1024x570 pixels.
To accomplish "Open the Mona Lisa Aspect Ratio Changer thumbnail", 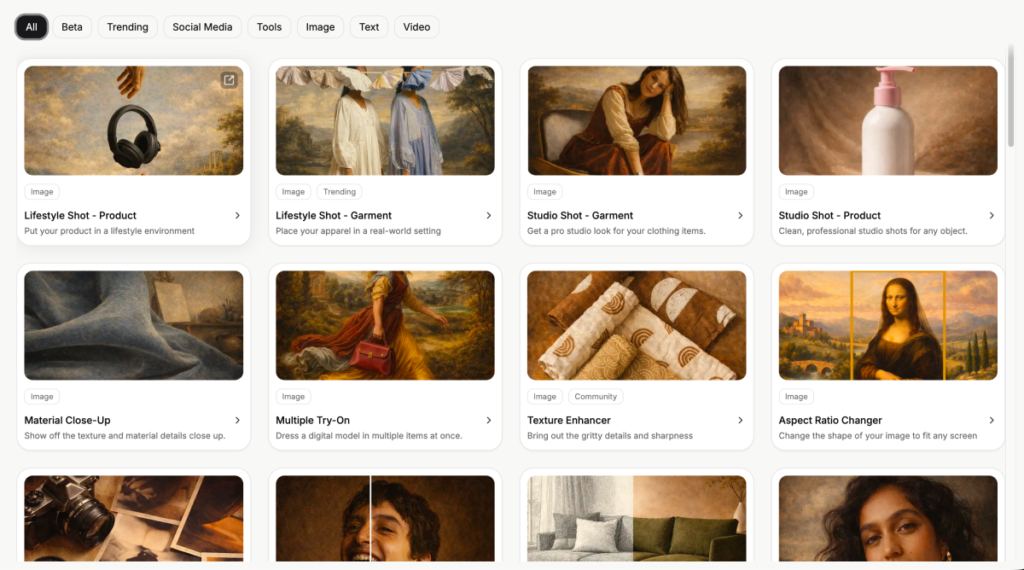I will [888, 325].
